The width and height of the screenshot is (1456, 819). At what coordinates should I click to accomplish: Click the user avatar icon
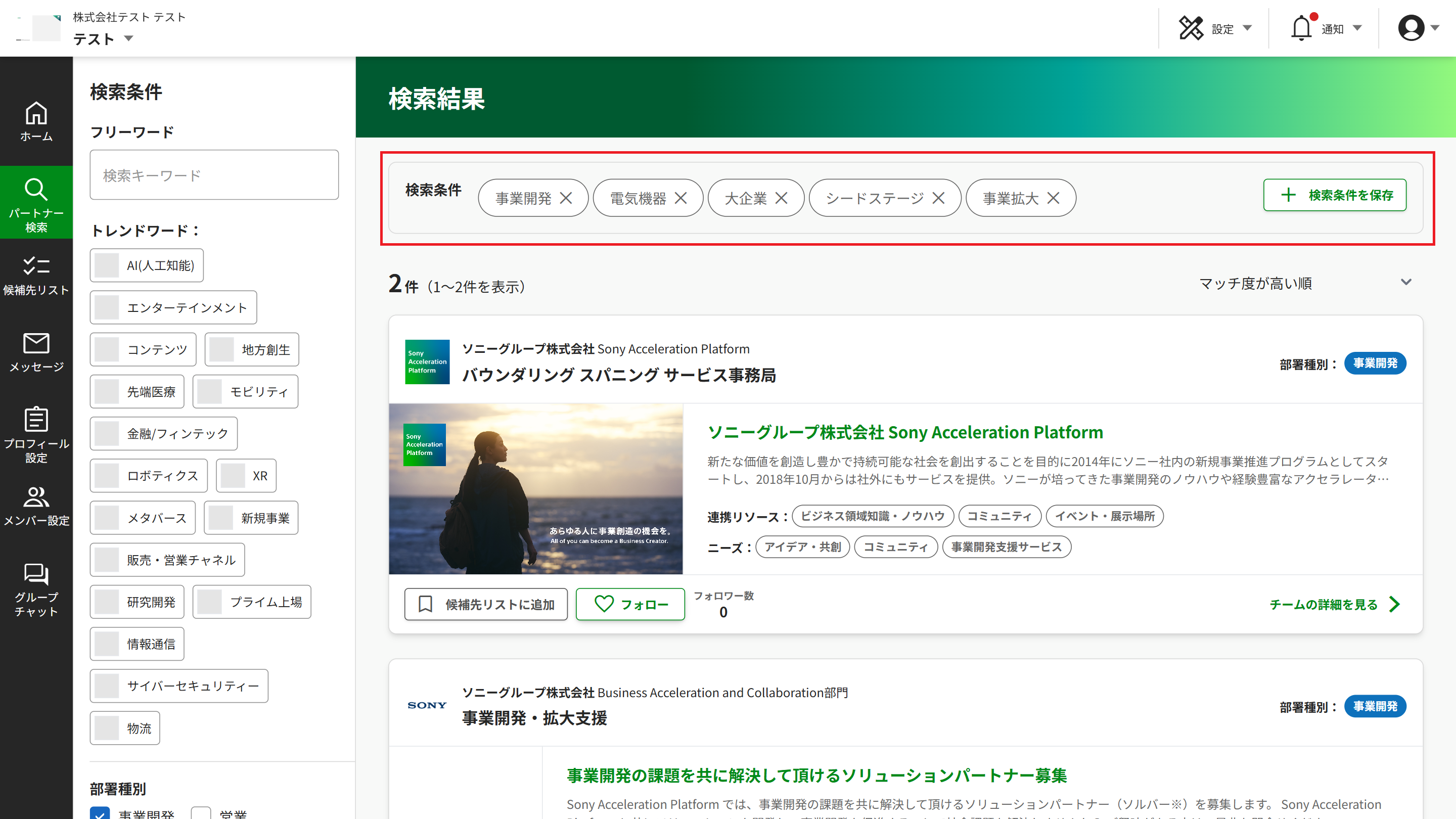1411,28
